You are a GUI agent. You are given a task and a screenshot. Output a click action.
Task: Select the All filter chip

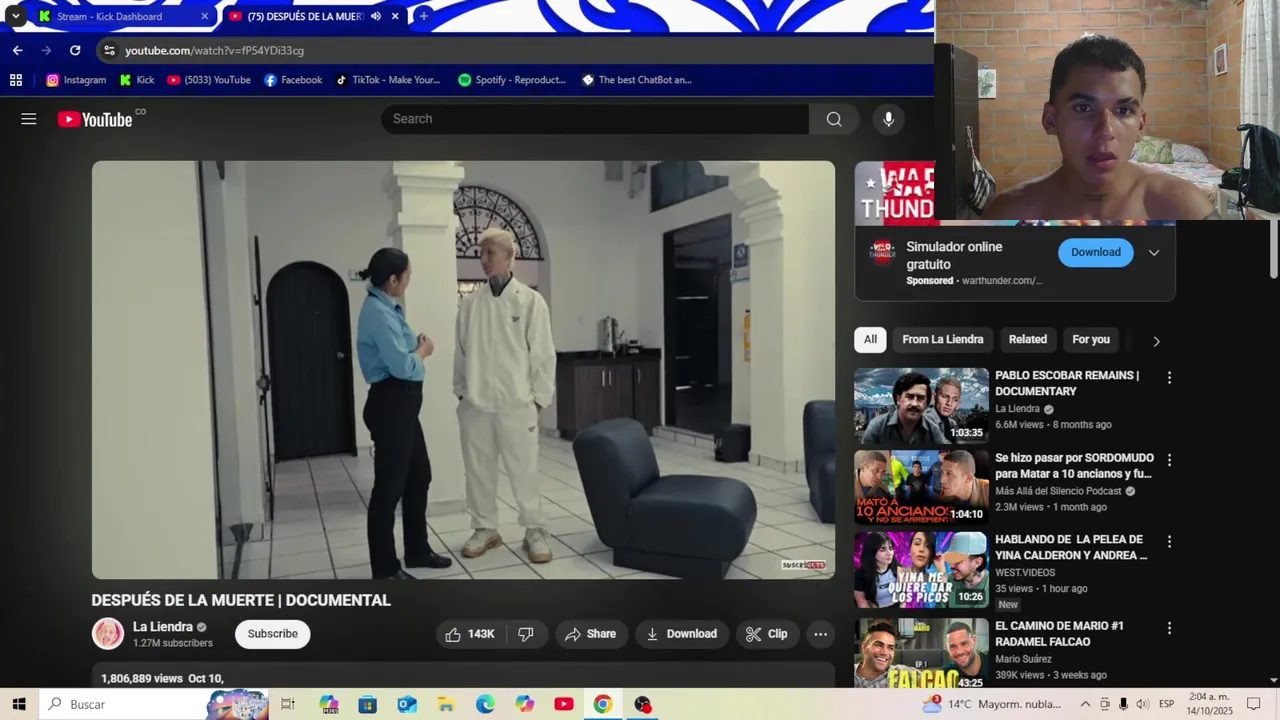(x=870, y=340)
